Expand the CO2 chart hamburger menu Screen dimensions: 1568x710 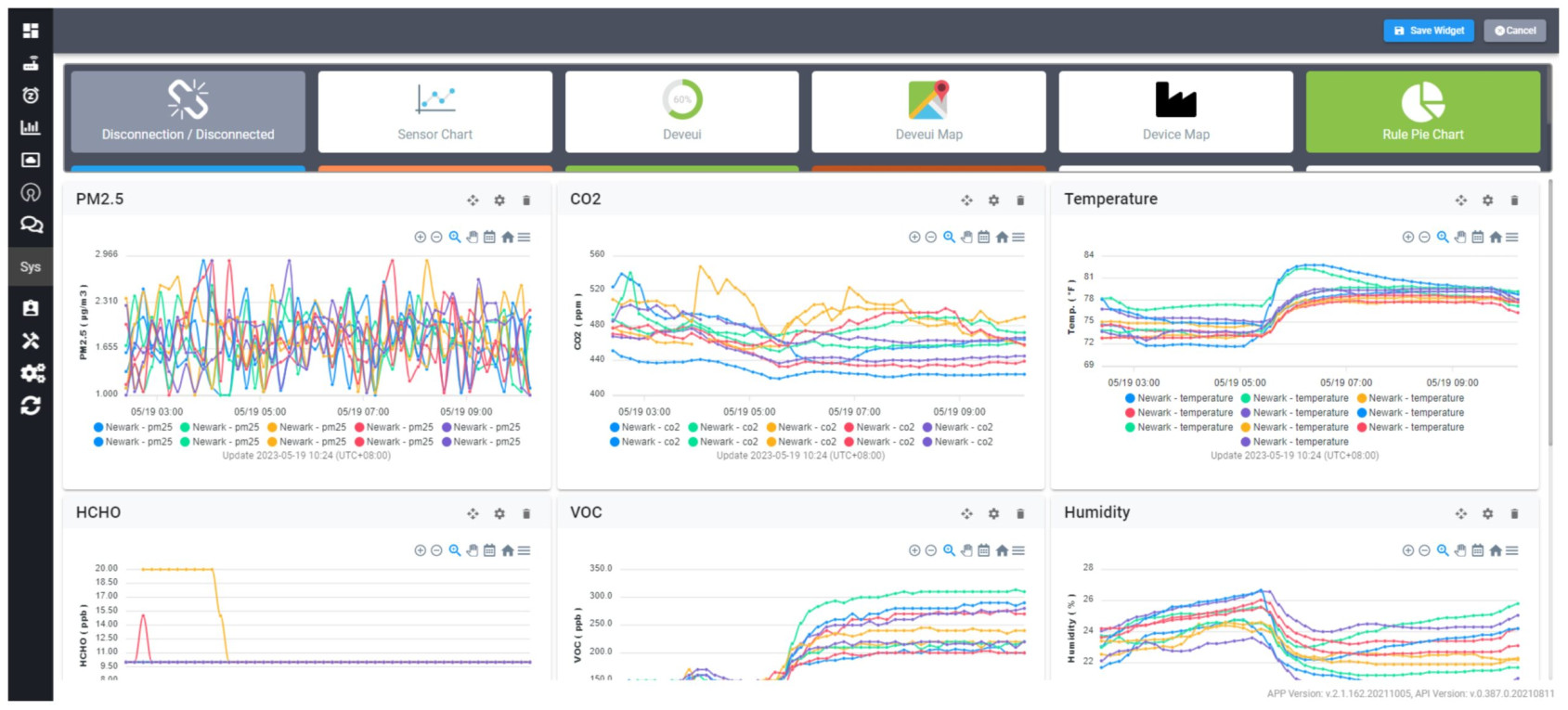1018,238
